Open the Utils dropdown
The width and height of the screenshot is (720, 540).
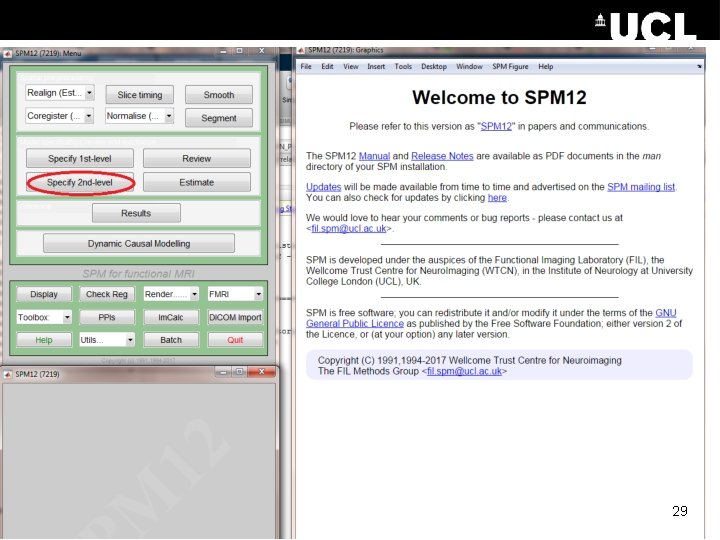(107, 340)
